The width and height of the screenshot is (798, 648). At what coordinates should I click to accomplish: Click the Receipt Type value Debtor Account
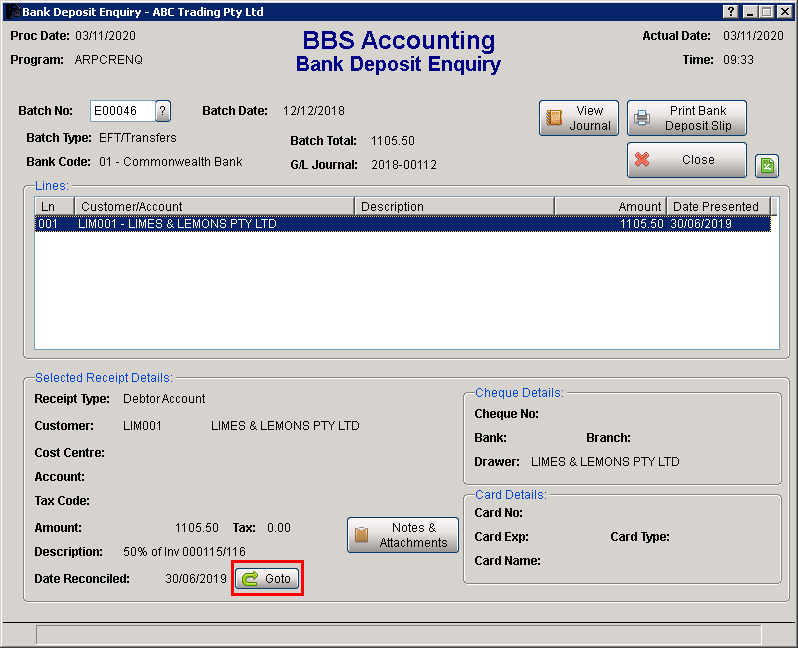164,399
